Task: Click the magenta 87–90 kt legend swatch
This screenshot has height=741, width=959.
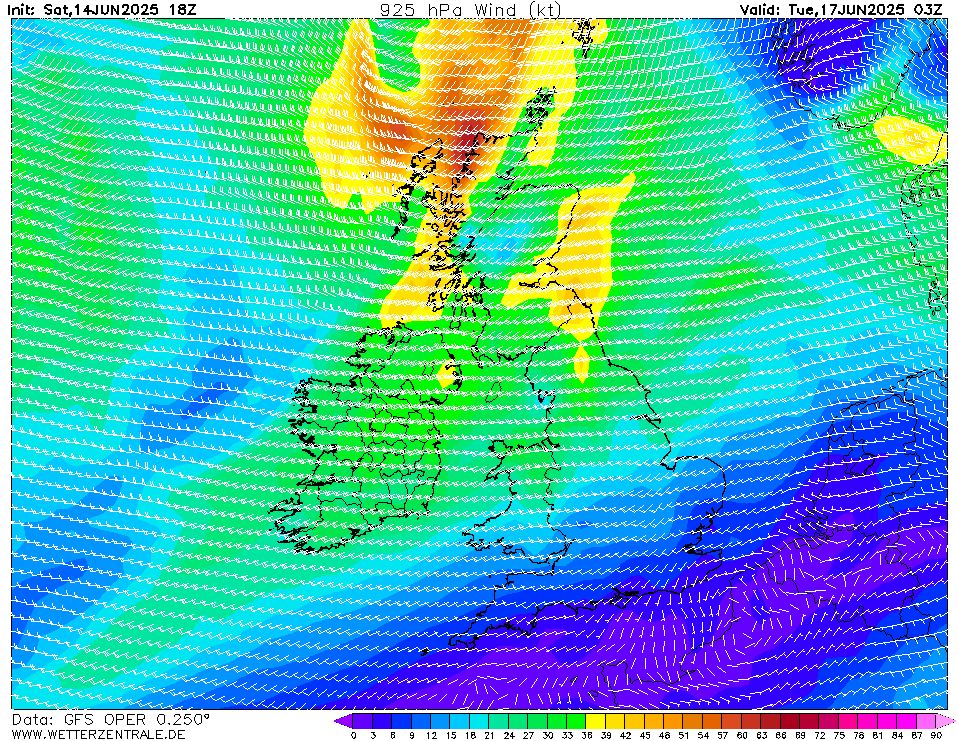Action: pos(926,721)
